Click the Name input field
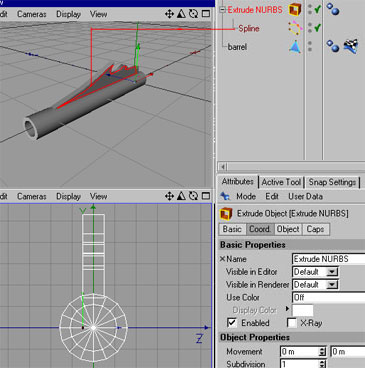The width and height of the screenshot is (365, 368). [x=328, y=259]
